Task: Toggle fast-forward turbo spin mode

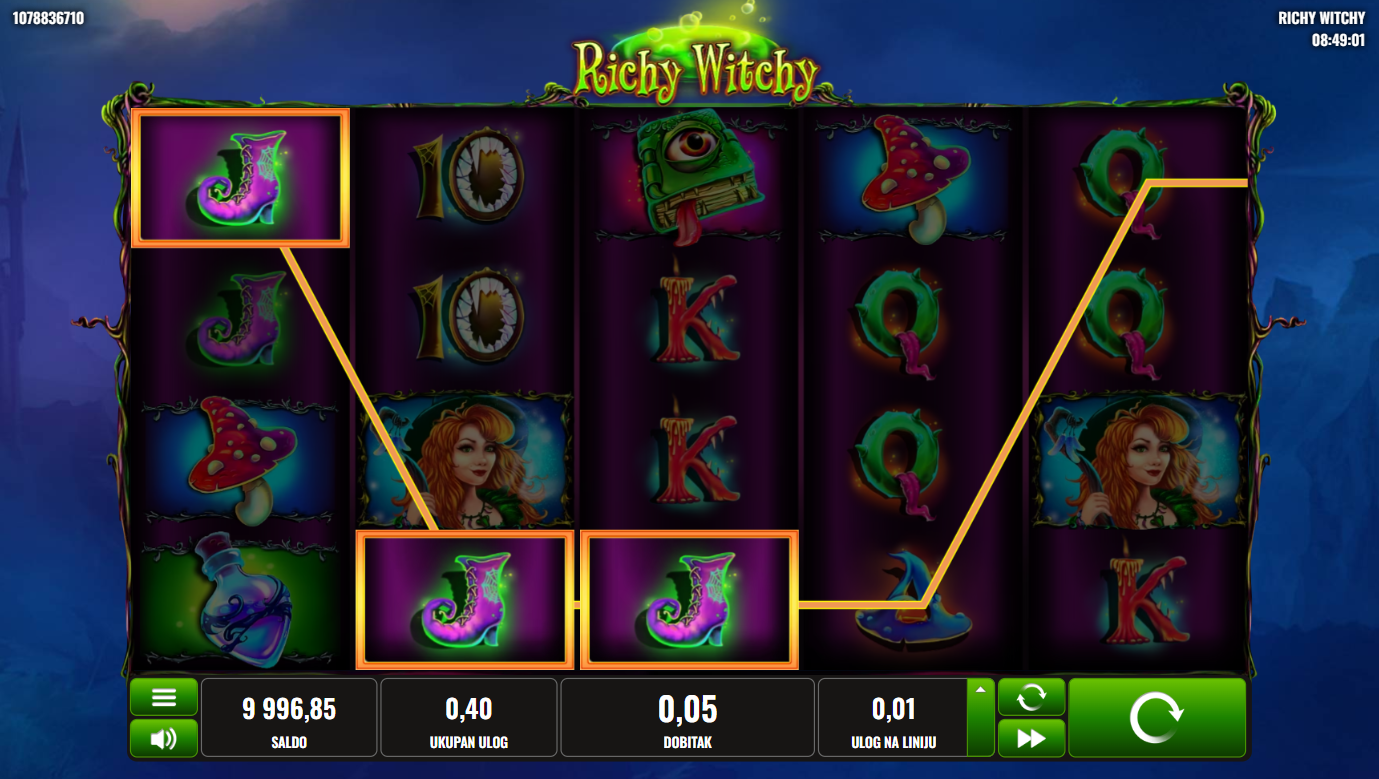Action: click(x=1031, y=739)
